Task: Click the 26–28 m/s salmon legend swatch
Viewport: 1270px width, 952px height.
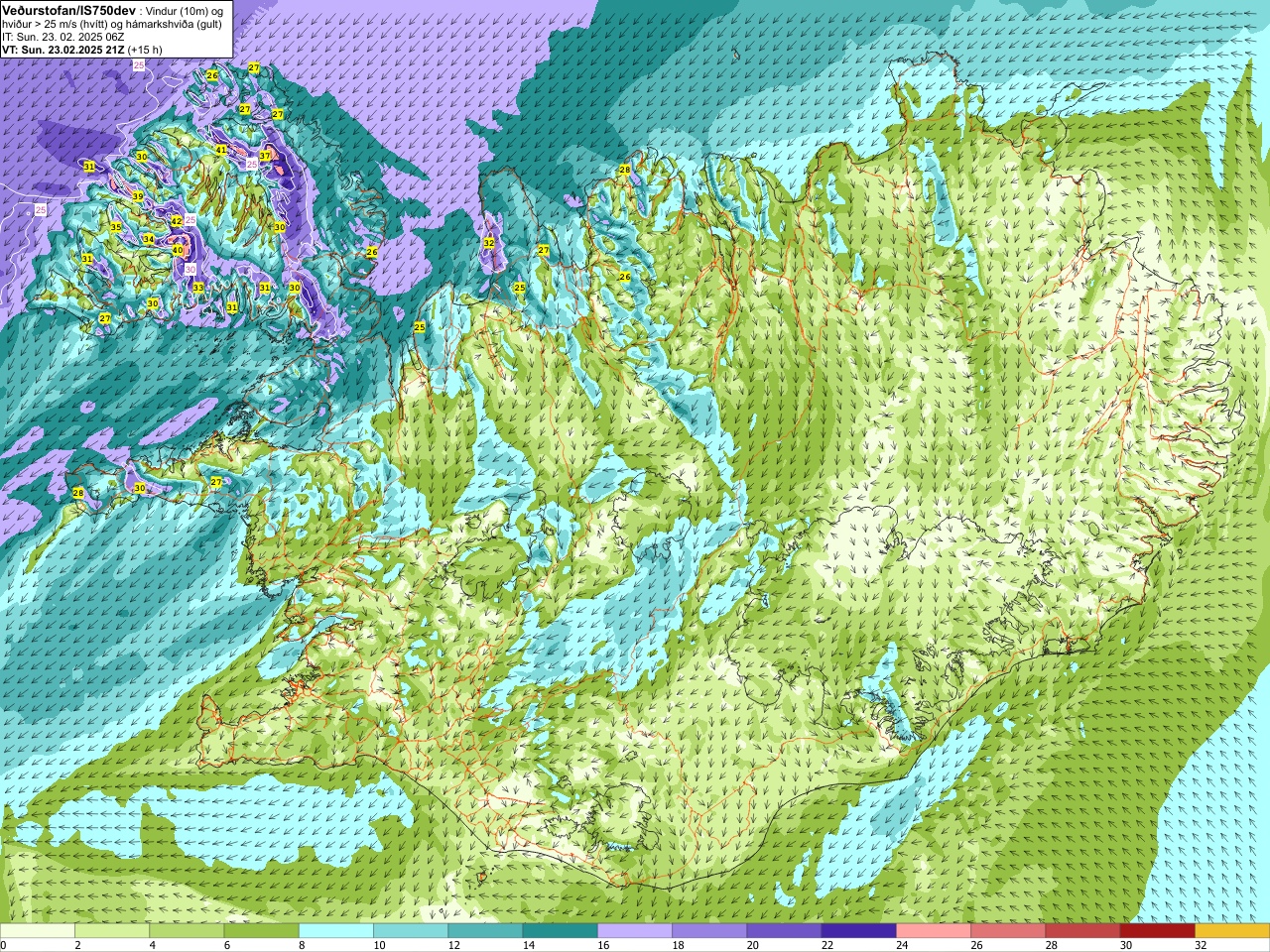Action: point(1008,931)
